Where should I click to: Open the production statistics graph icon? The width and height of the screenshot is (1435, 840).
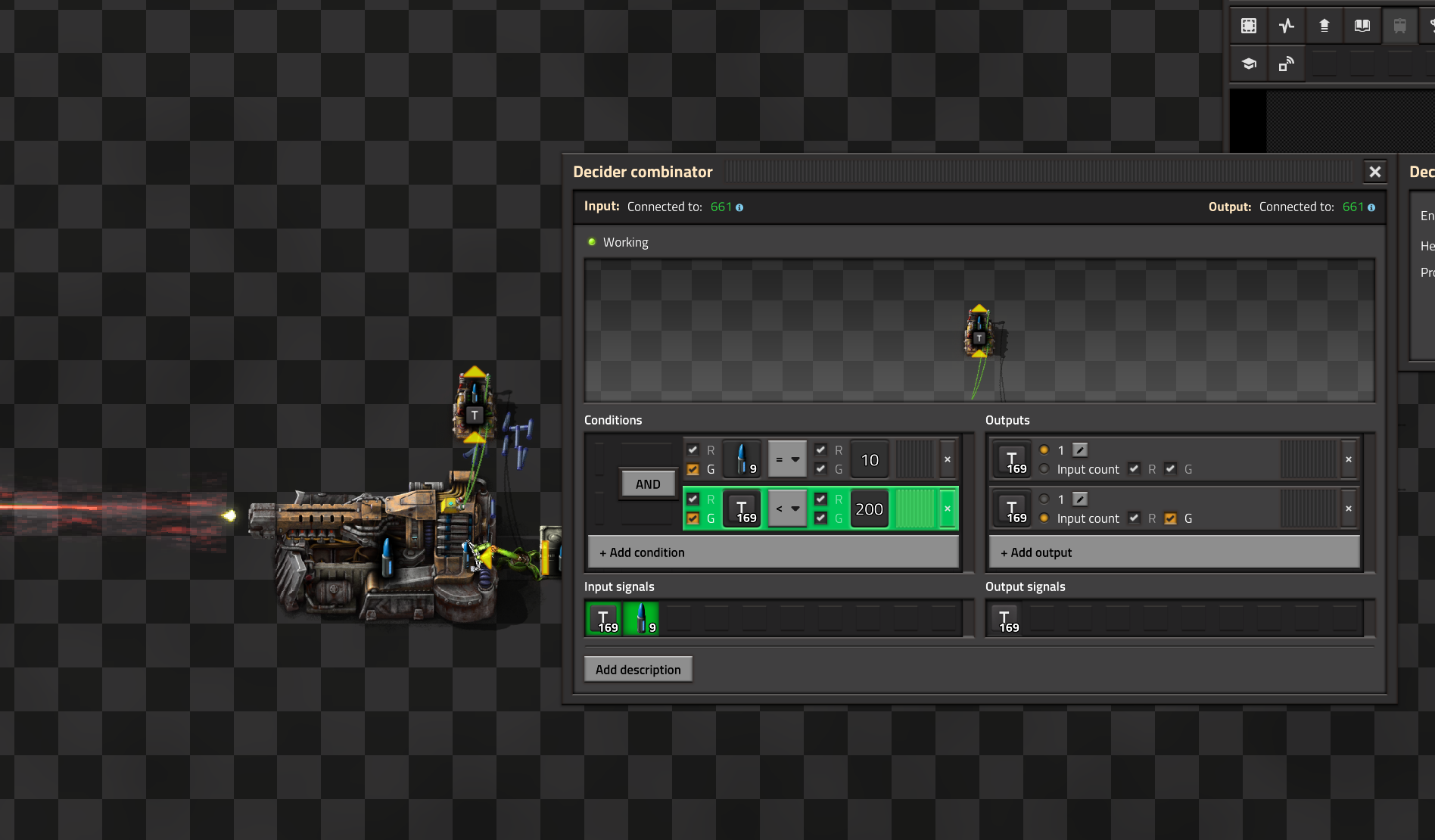1287,26
